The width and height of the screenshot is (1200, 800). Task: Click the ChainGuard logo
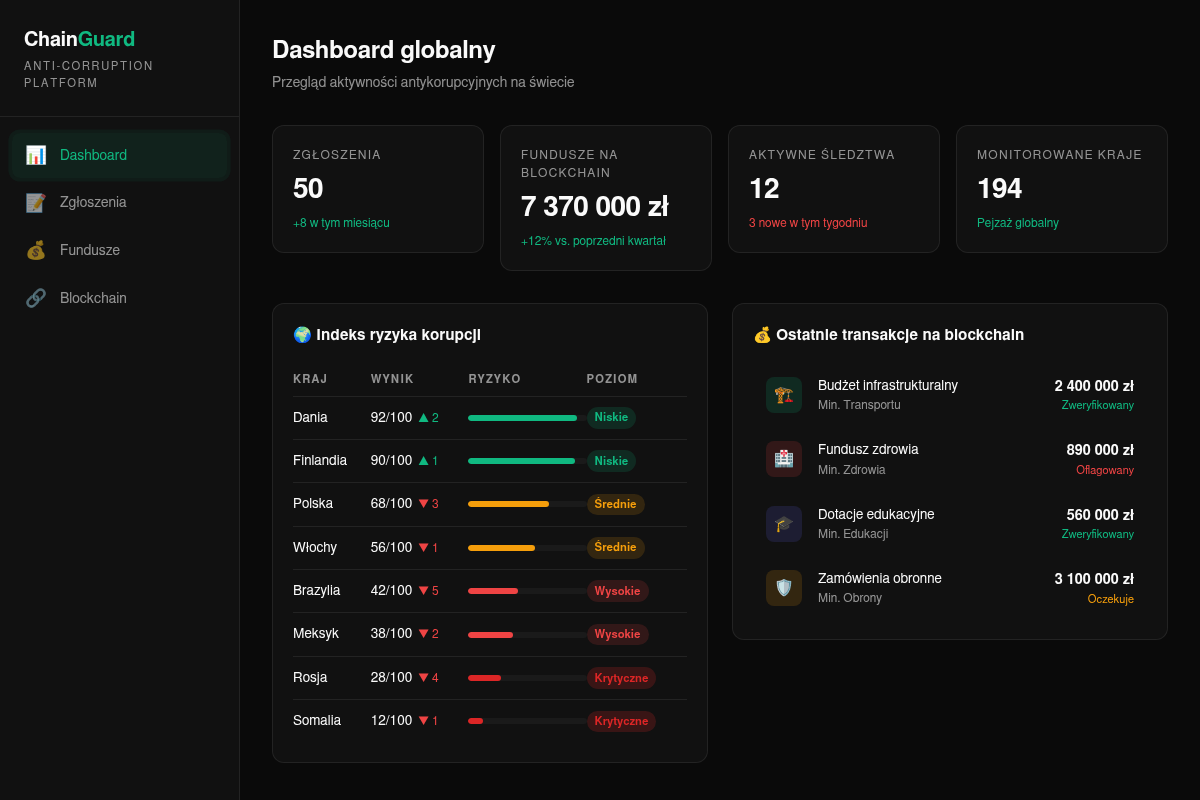click(79, 39)
